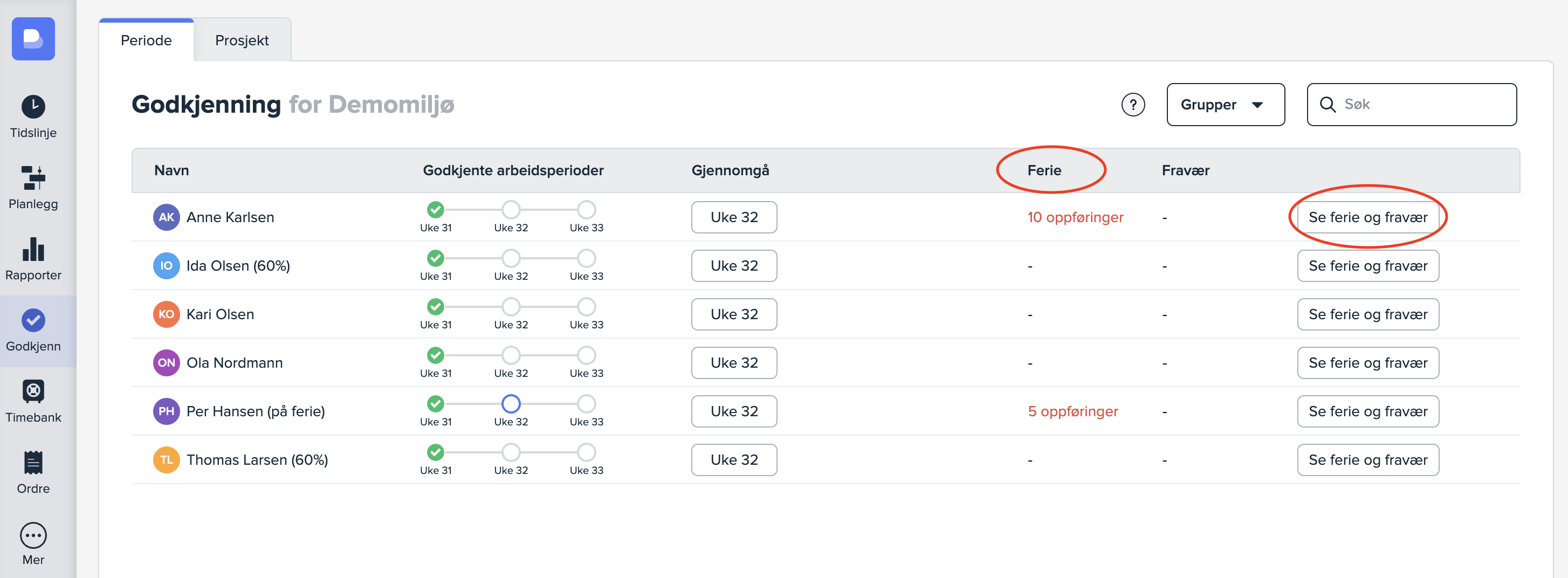The width and height of the screenshot is (1568, 578).
Task: Open Planlegg in the sidebar
Action: tap(33, 178)
